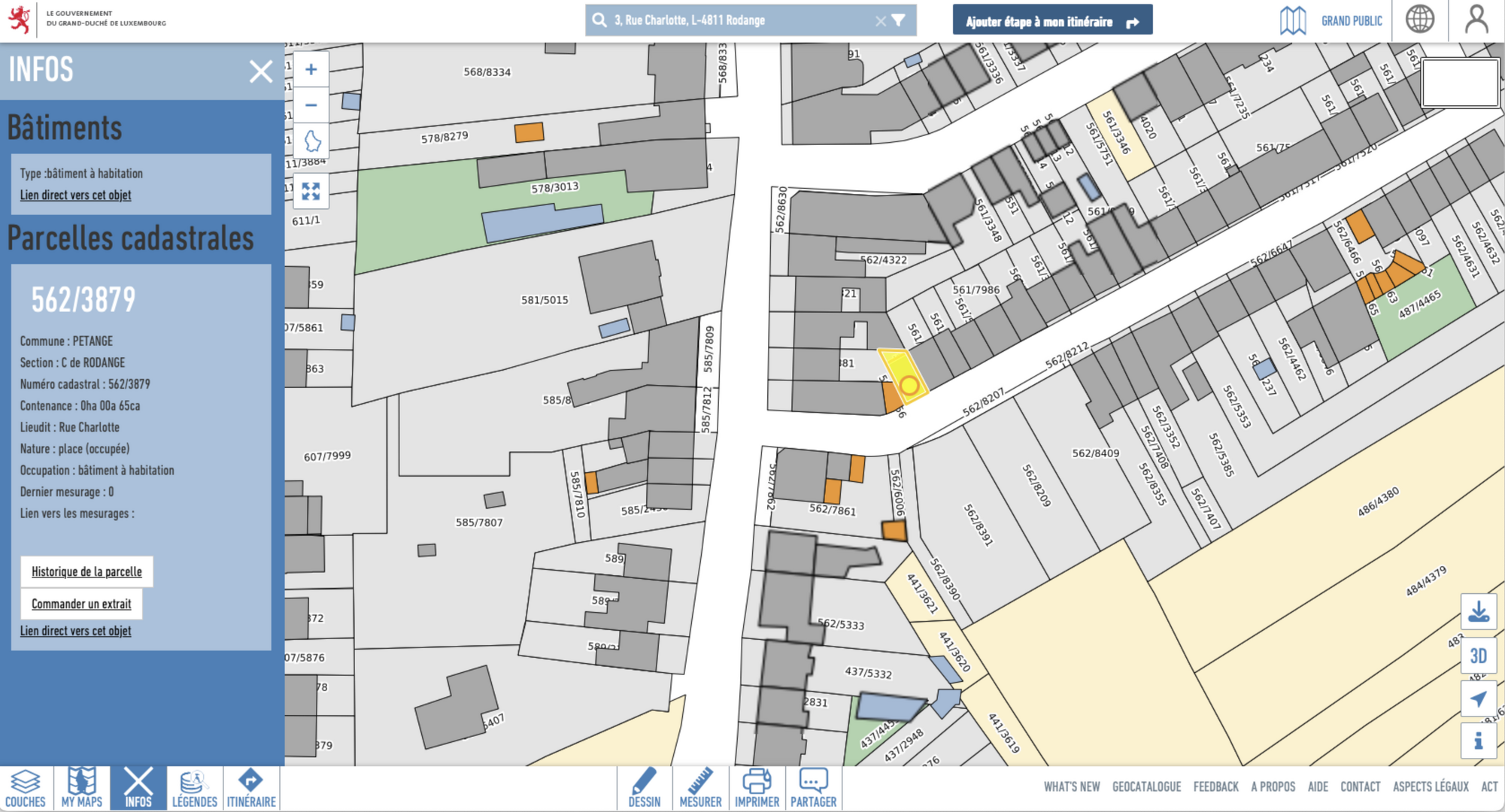Open the user account icon
This screenshot has height=812, width=1505.
point(1476,20)
